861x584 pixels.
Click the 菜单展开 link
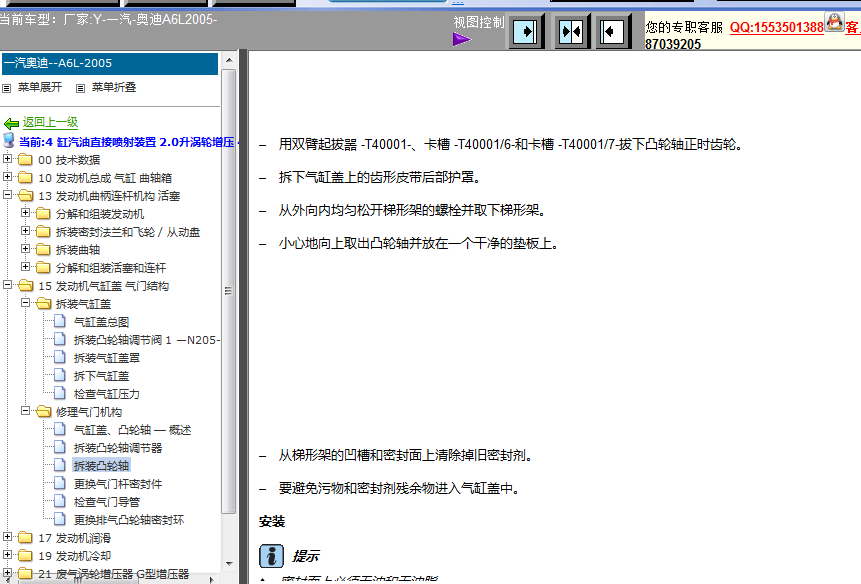coord(40,87)
